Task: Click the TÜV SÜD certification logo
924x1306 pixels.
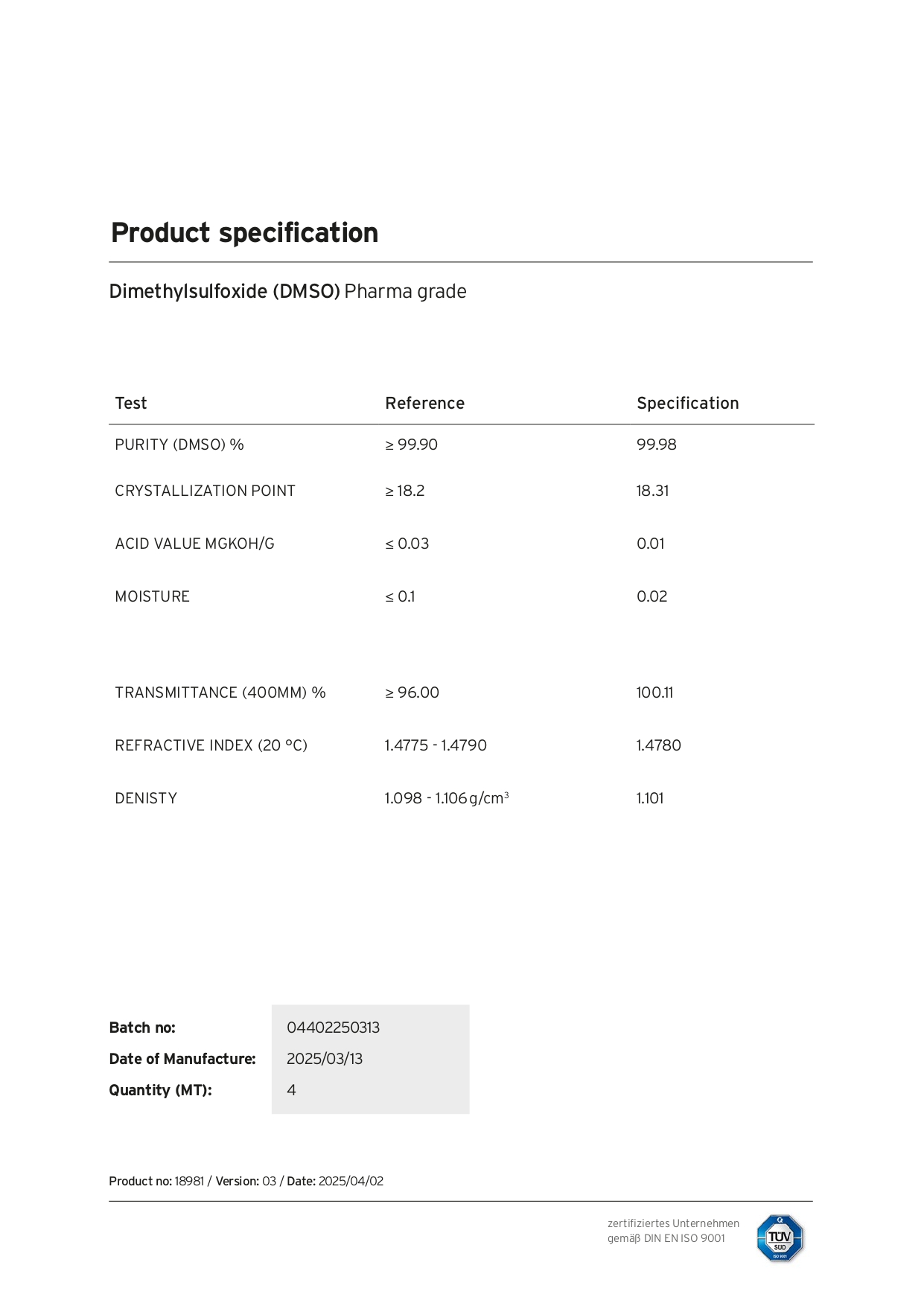Action: 780,1237
